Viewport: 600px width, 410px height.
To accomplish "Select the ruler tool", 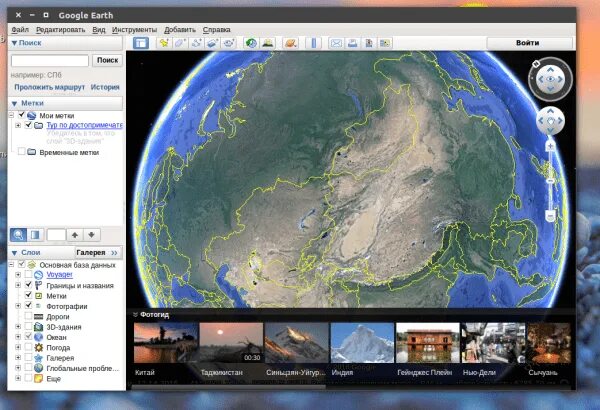I will (314, 43).
